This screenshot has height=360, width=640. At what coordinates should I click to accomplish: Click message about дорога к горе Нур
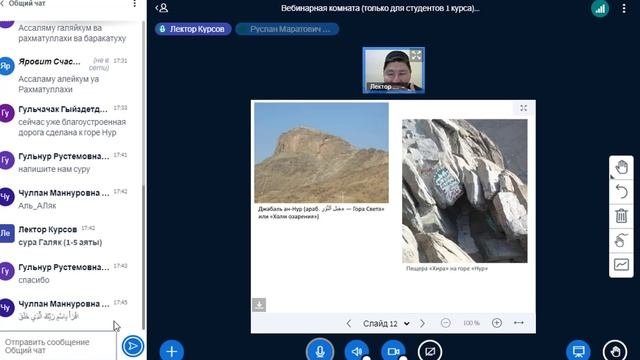tap(72, 127)
